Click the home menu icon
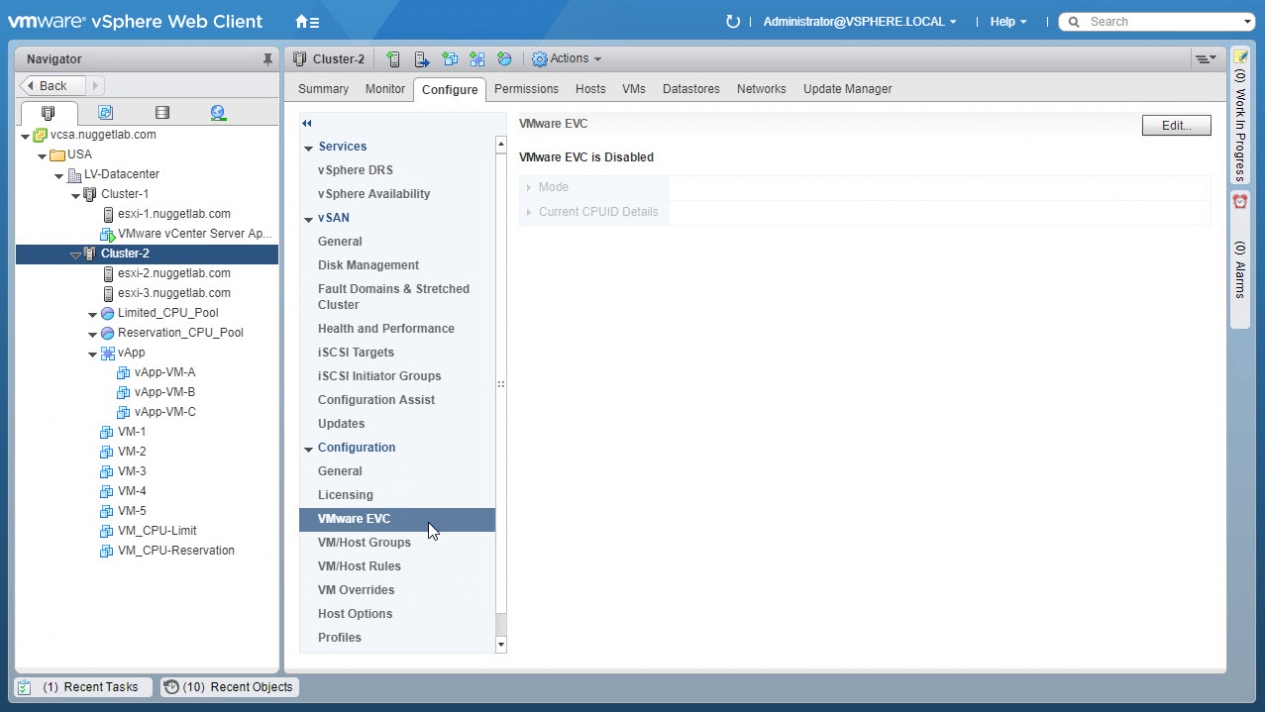Screen dimensions: 1265x712 pyautogui.click(x=307, y=21)
